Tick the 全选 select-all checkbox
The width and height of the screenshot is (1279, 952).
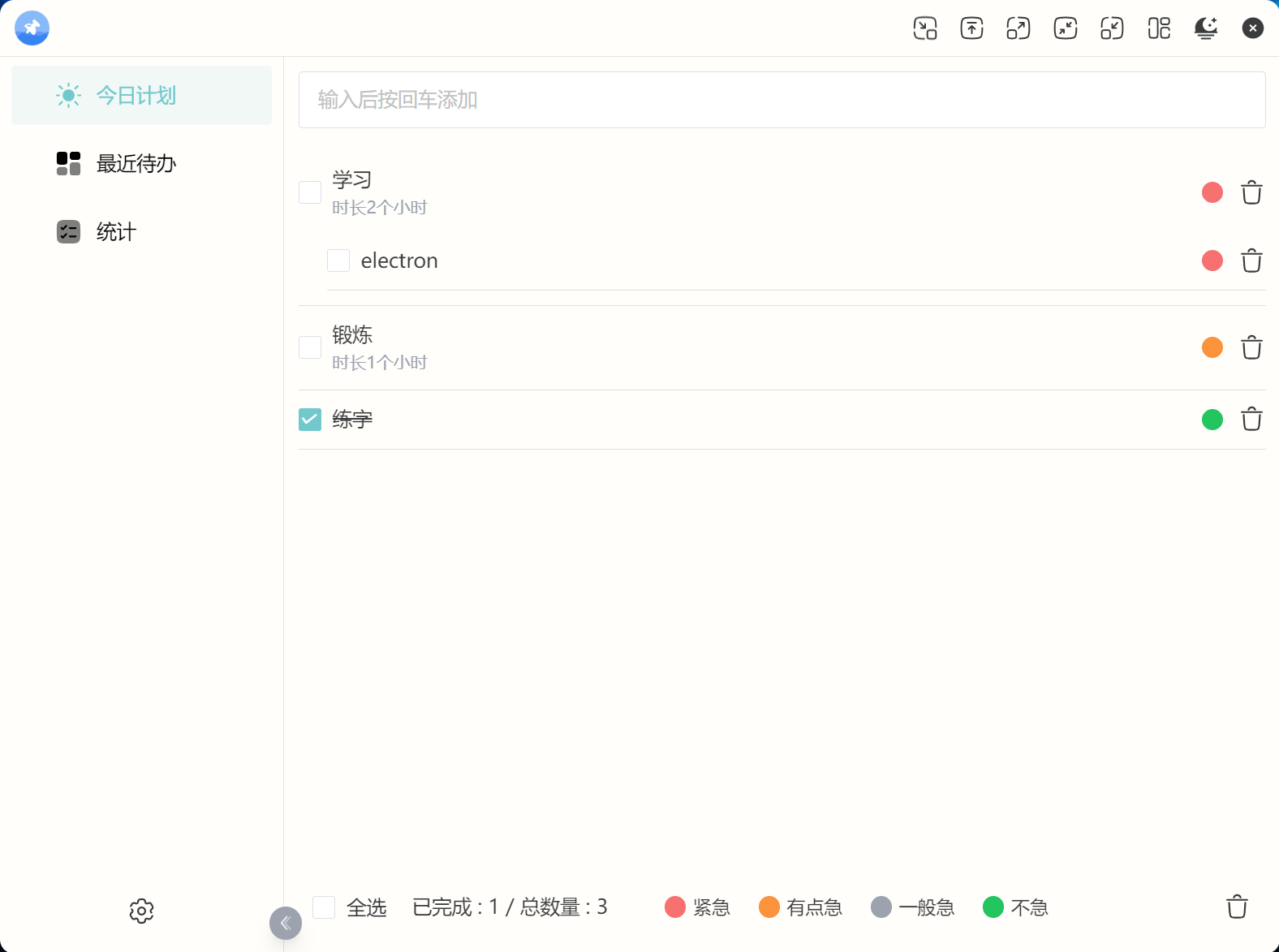(x=324, y=907)
